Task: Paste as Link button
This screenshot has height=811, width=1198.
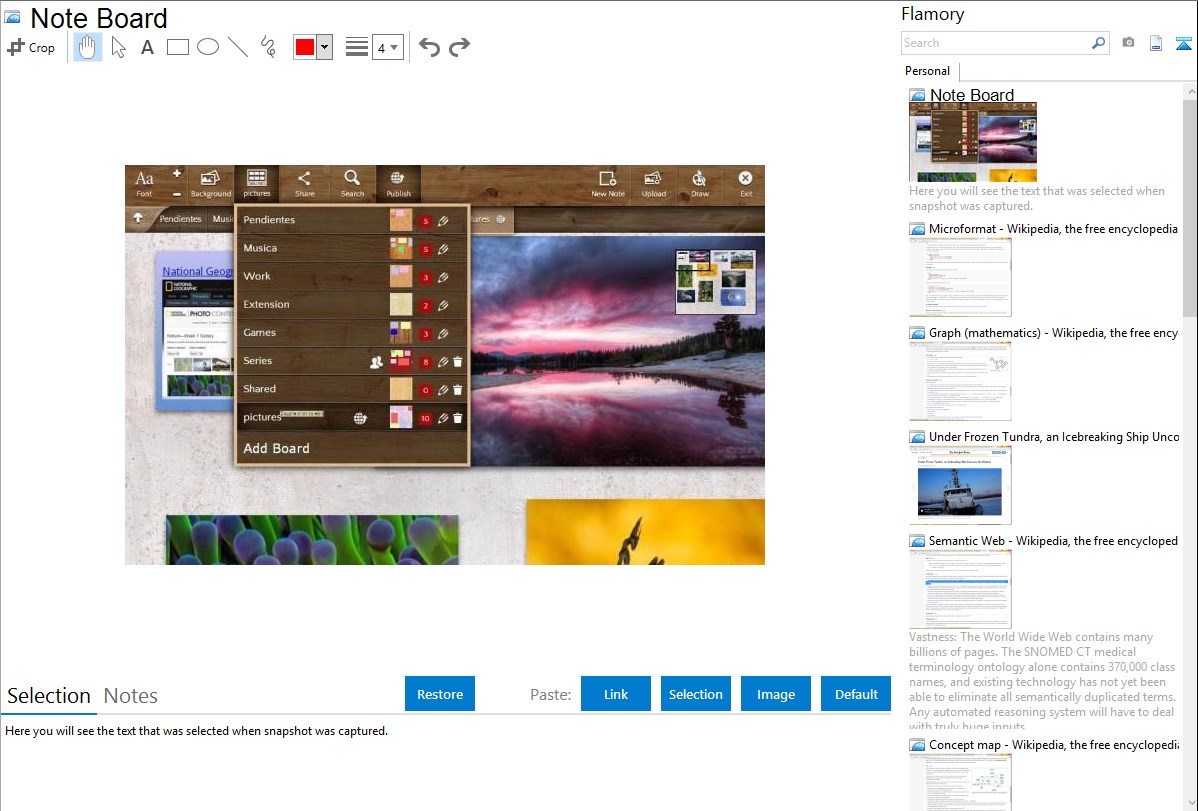Action: (x=616, y=694)
